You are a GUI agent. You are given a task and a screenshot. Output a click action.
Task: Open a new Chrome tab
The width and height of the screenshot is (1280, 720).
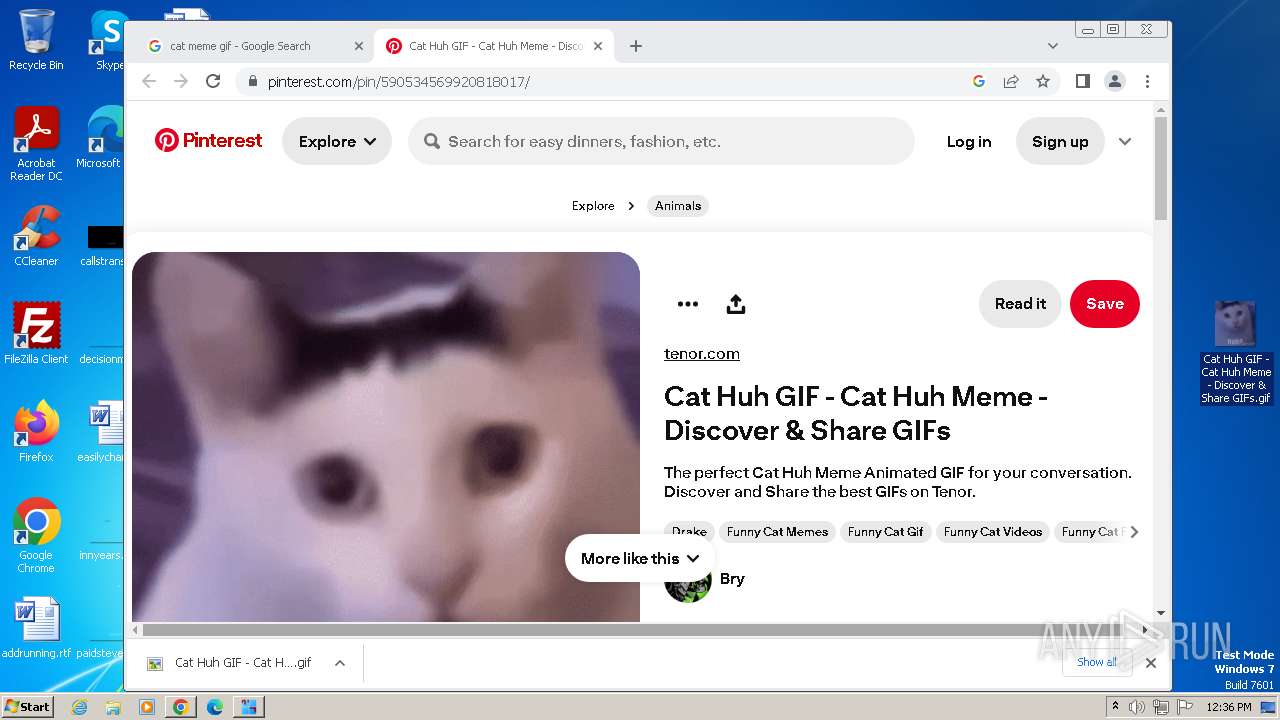click(x=636, y=46)
